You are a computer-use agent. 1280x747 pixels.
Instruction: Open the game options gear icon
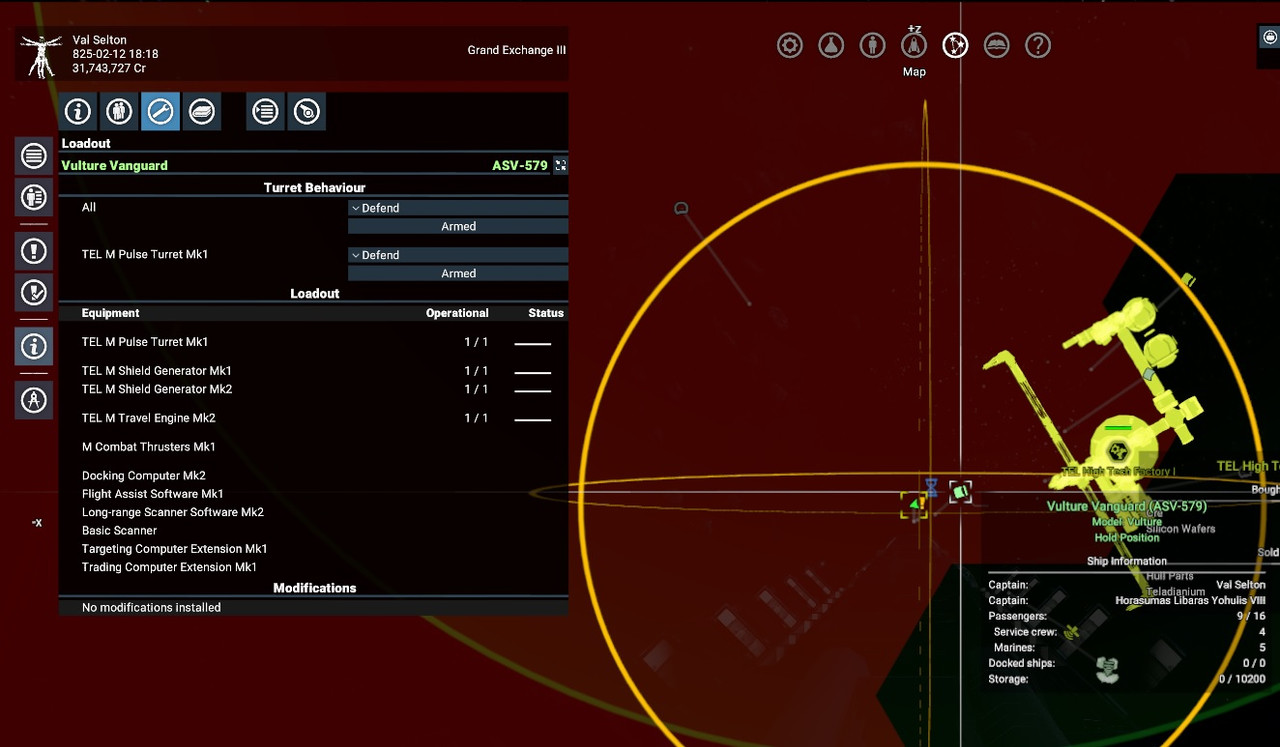coord(790,45)
